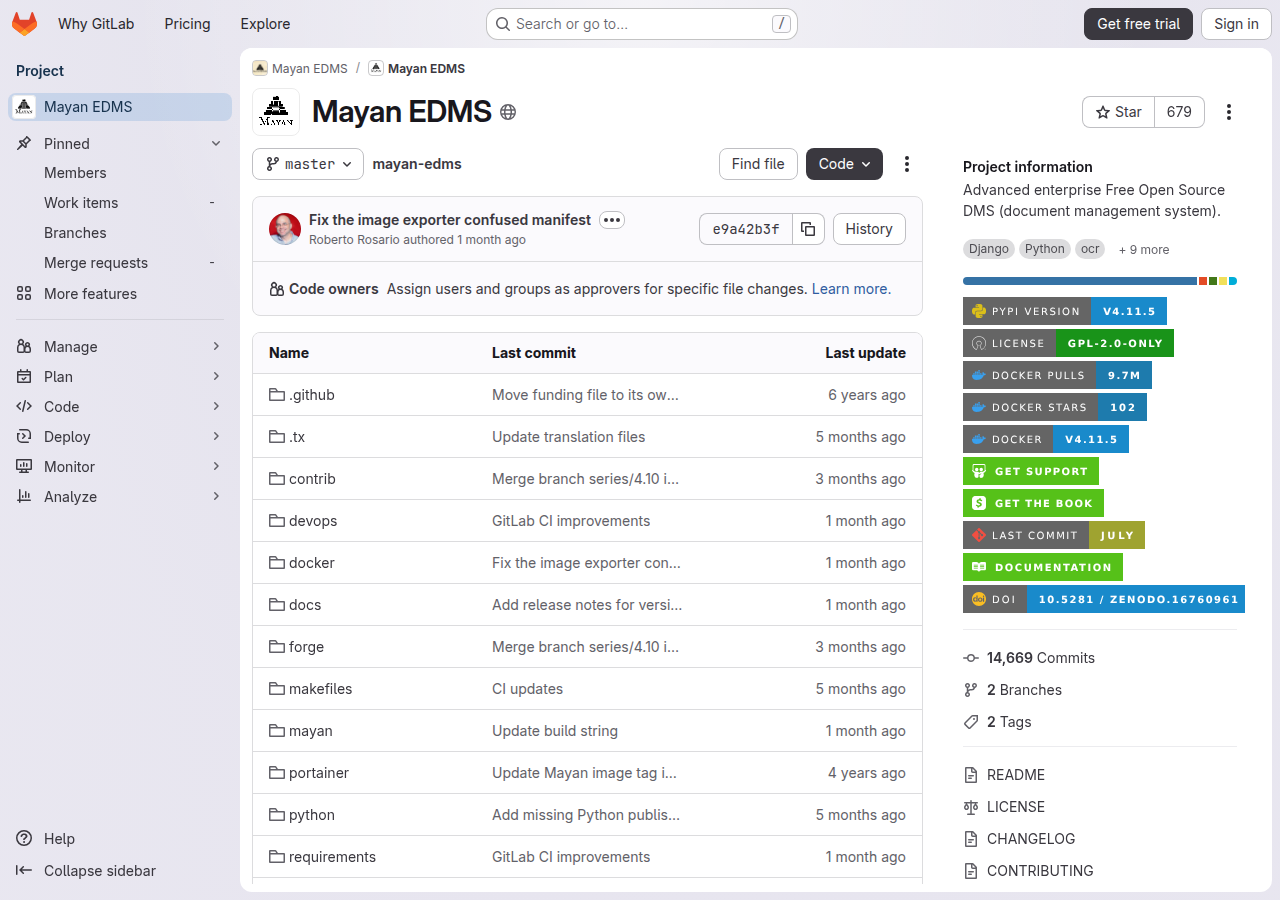Expand the Analyze sidebar menu
Screen dimensions: 1280x900
[x=120, y=497]
